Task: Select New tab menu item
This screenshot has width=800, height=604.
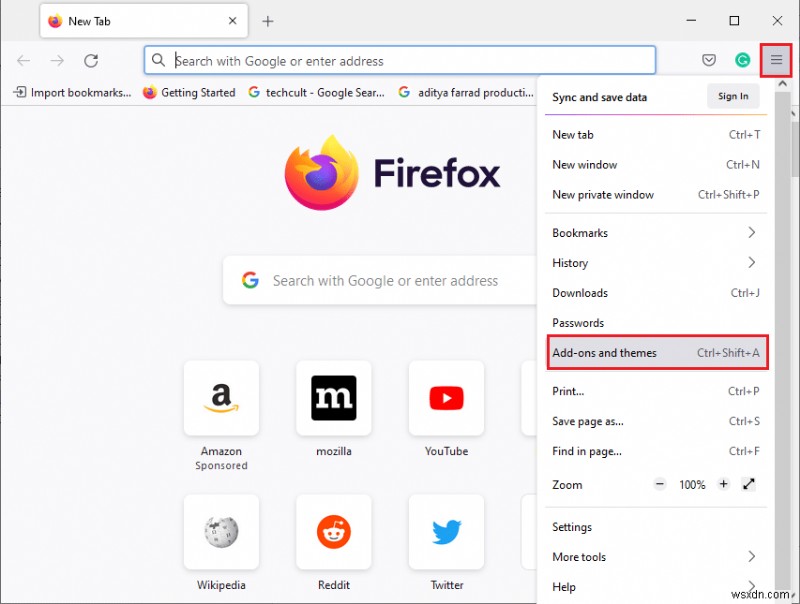Action: coord(656,135)
